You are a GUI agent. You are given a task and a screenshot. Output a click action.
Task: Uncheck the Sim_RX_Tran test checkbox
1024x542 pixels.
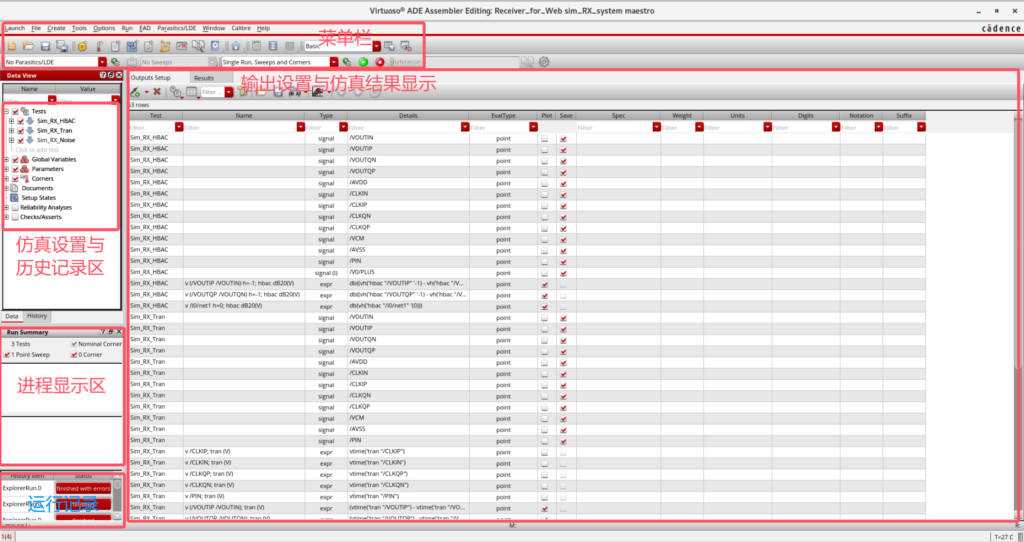pyautogui.click(x=21, y=131)
